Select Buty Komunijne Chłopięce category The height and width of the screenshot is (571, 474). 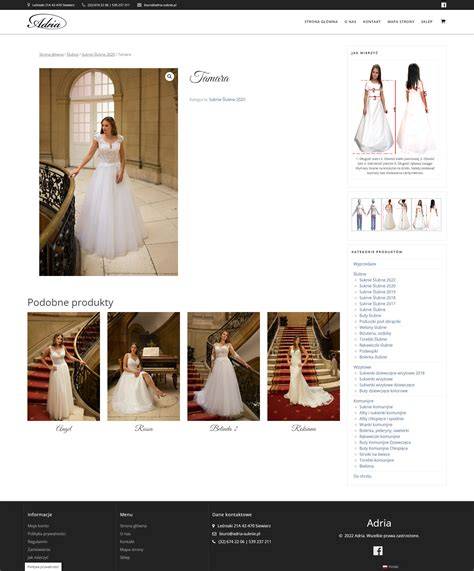[x=383, y=448]
